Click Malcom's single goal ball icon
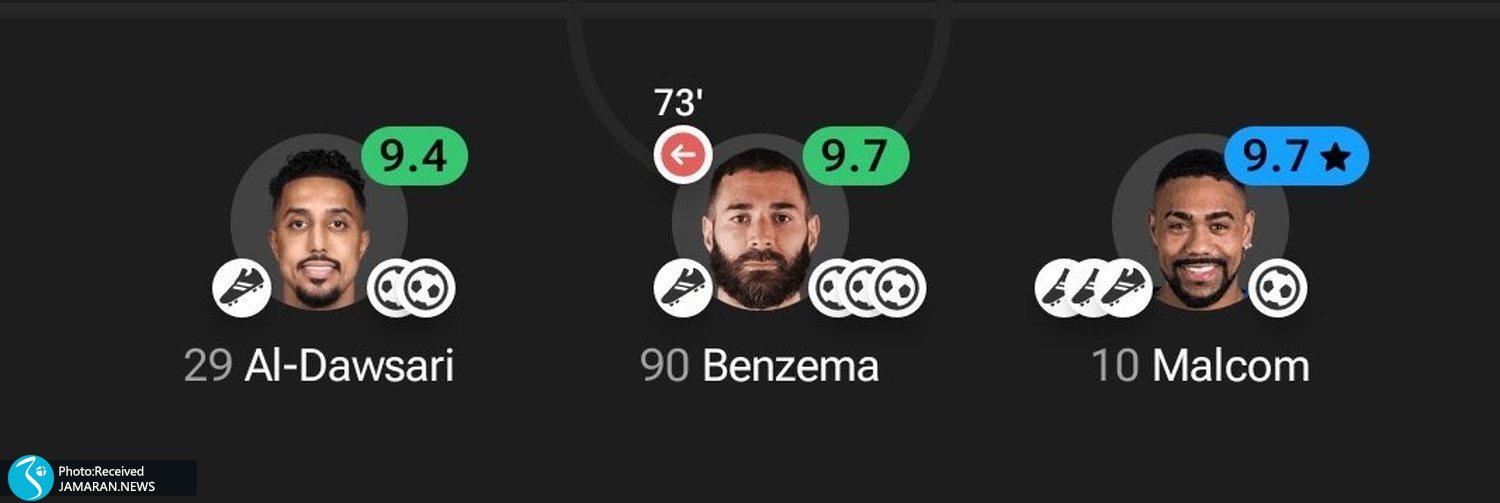Image resolution: width=1500 pixels, height=503 pixels. coord(1278,288)
